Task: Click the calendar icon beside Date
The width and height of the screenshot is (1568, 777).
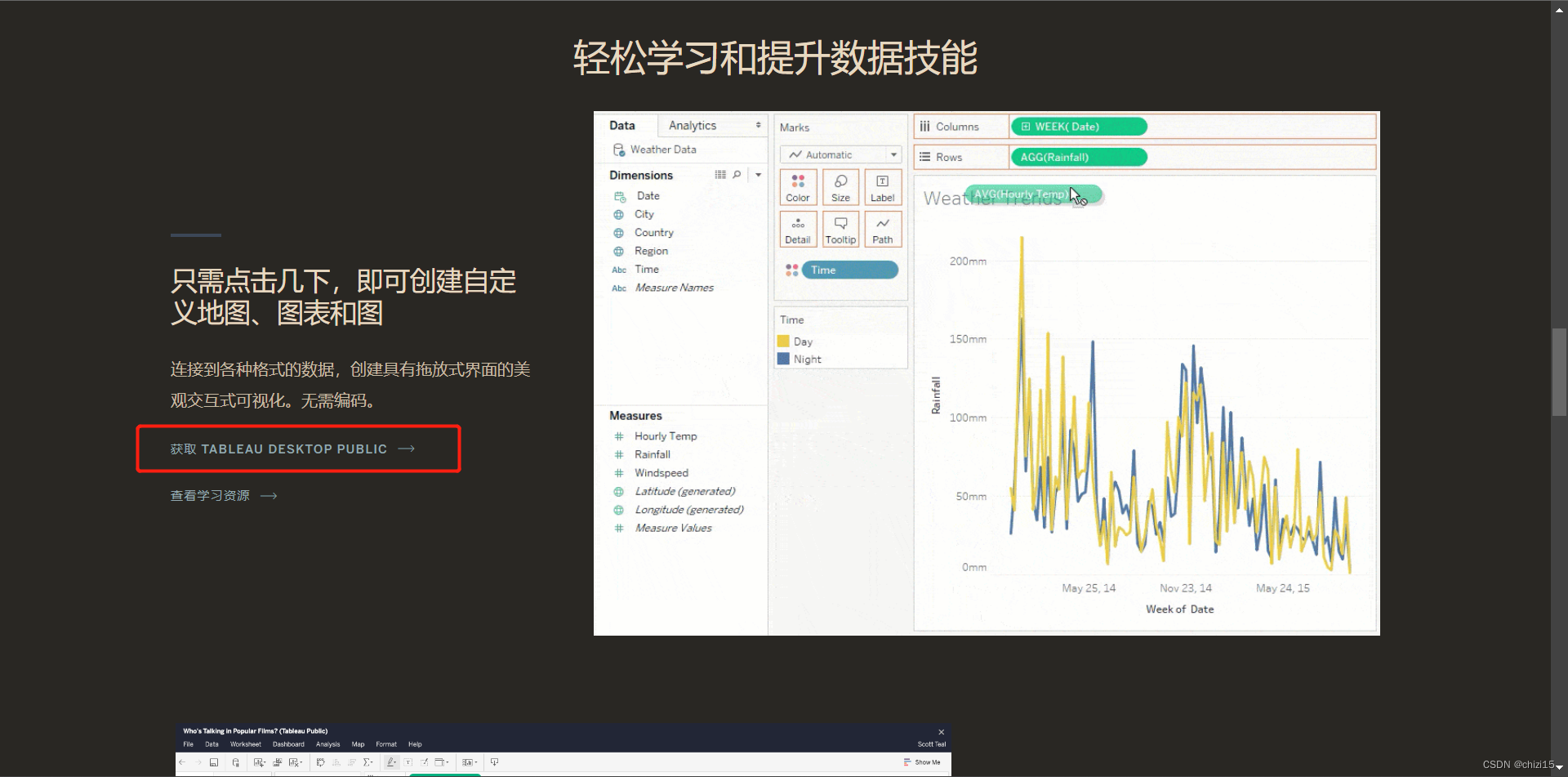Action: coord(620,196)
